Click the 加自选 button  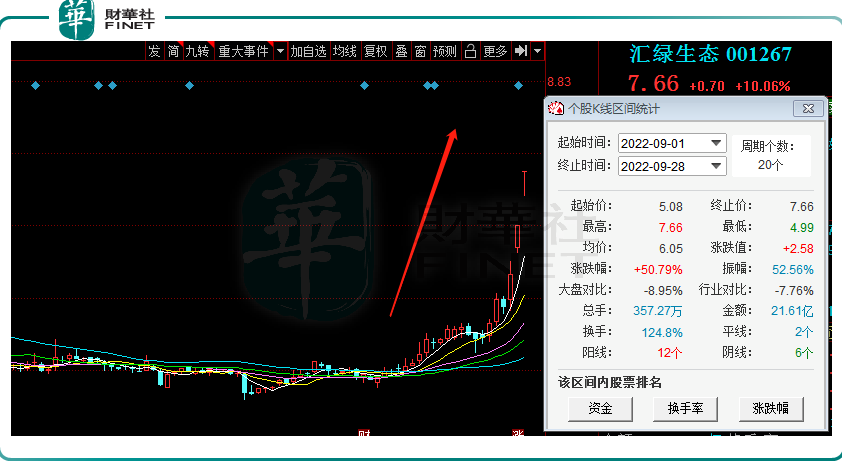[309, 51]
